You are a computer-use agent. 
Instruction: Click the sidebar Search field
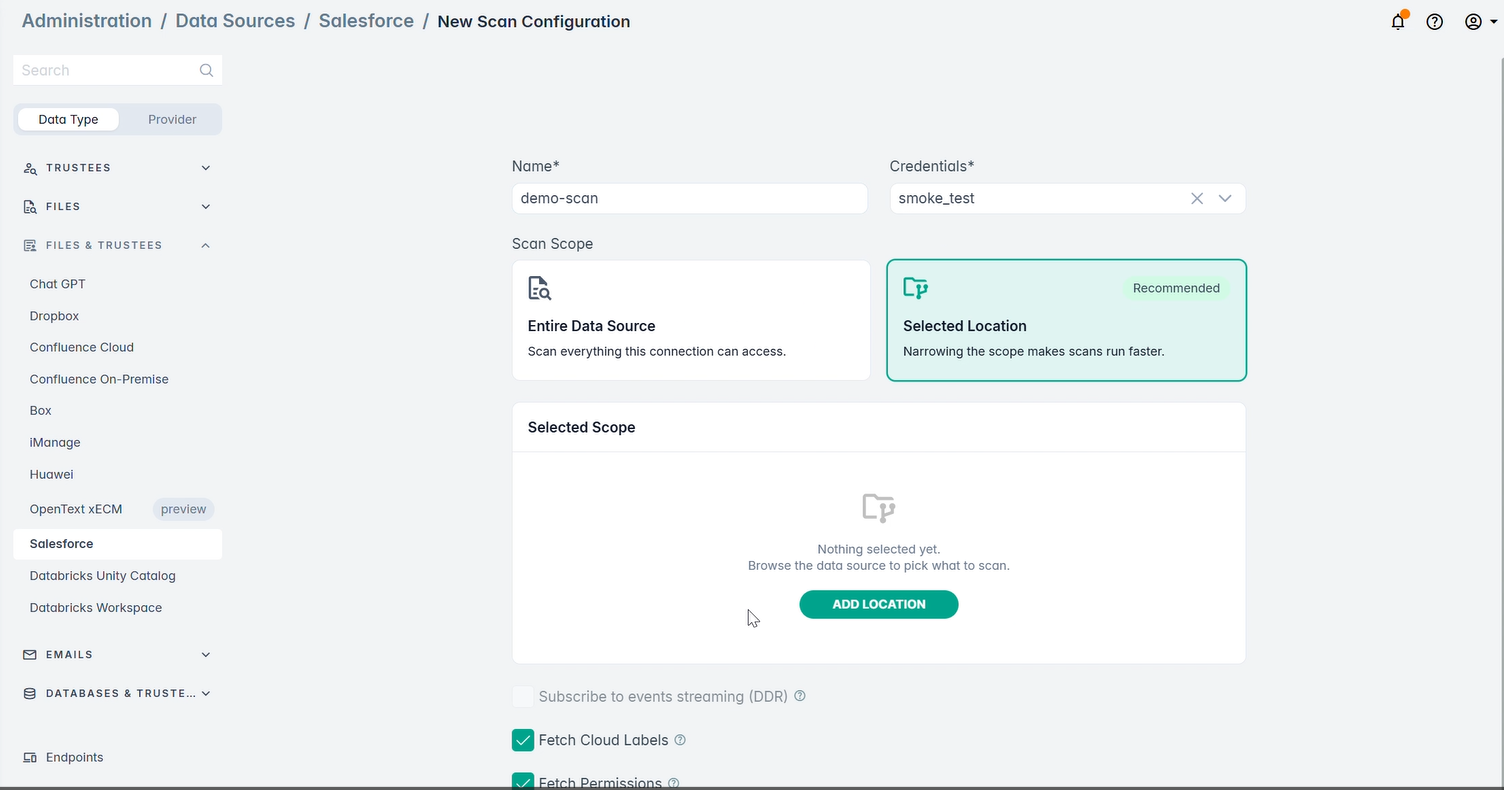click(x=118, y=70)
